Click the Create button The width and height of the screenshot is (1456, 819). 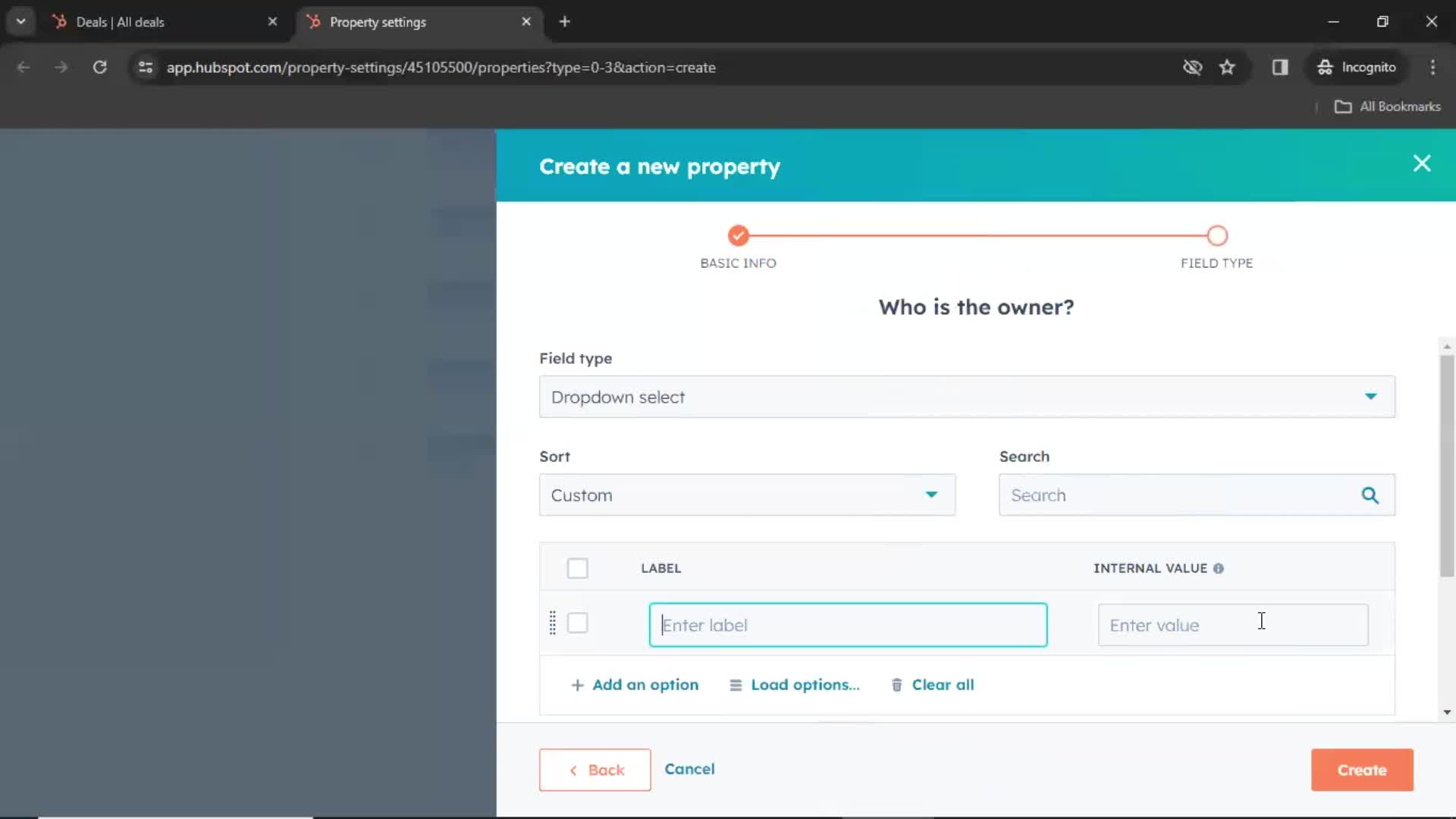[1362, 769]
